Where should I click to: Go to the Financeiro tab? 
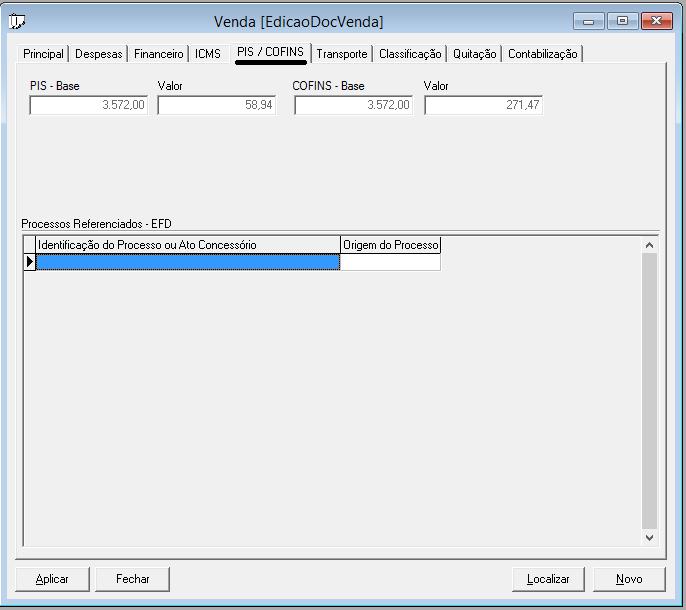click(158, 54)
